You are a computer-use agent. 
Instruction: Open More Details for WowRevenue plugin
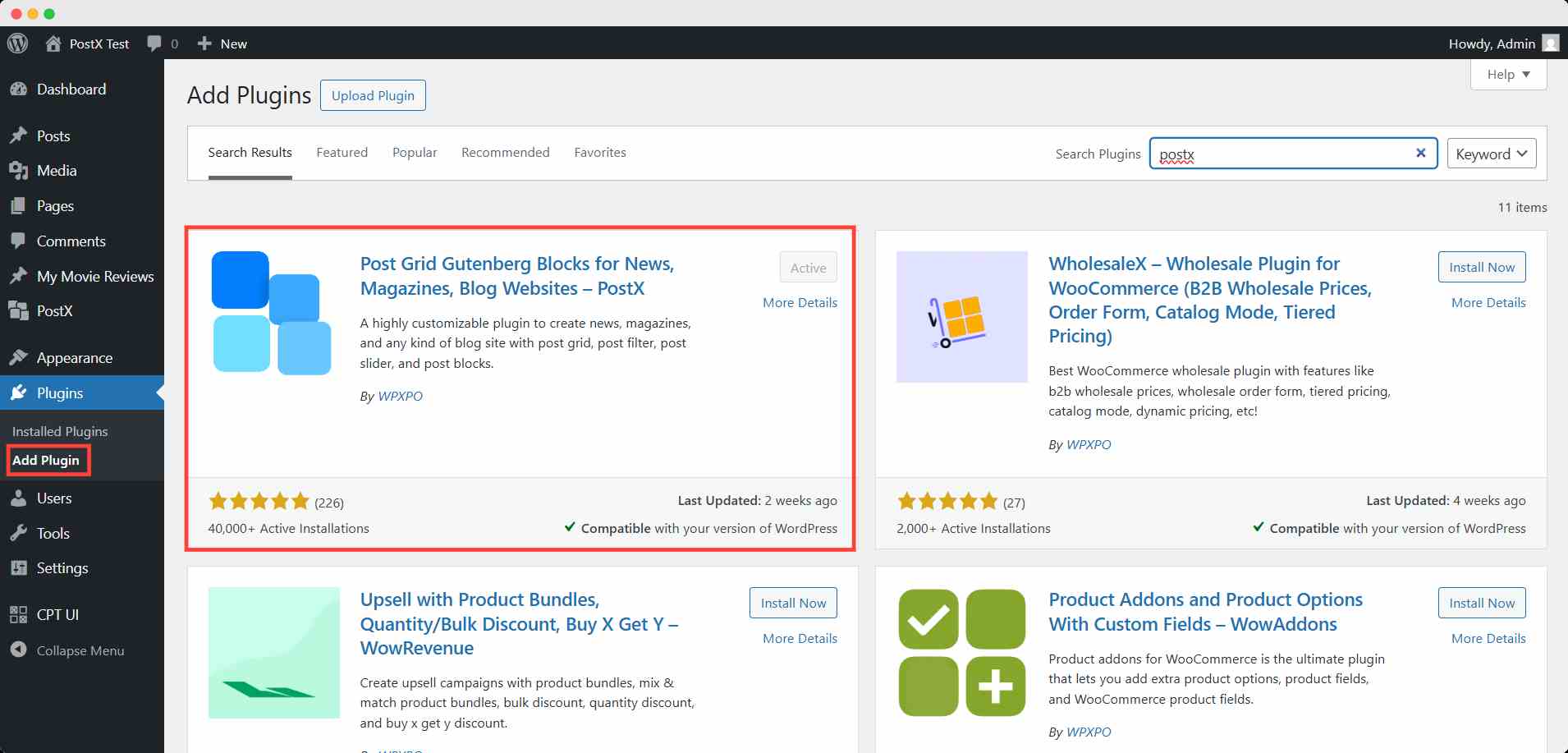[800, 638]
